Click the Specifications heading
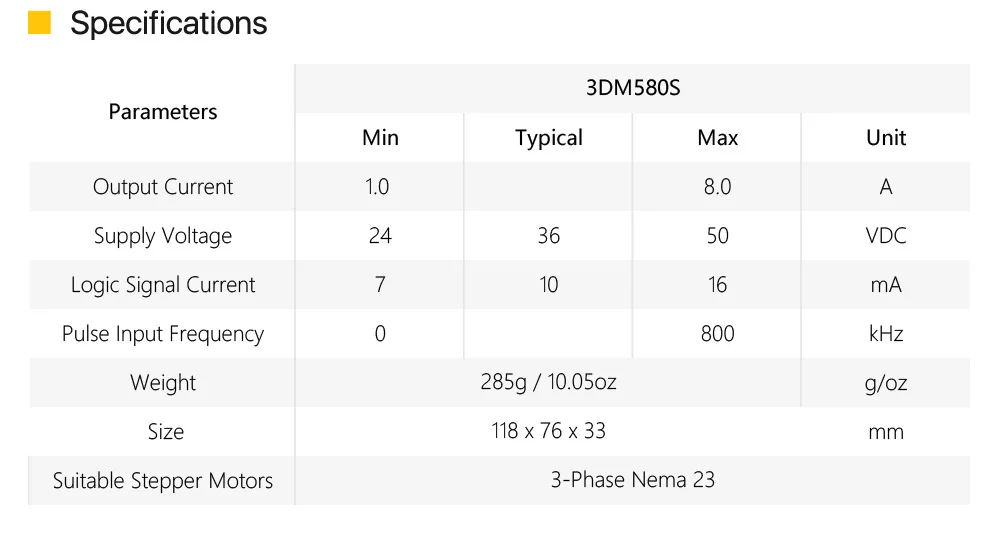Viewport: 1000px width, 534px height. click(x=168, y=23)
